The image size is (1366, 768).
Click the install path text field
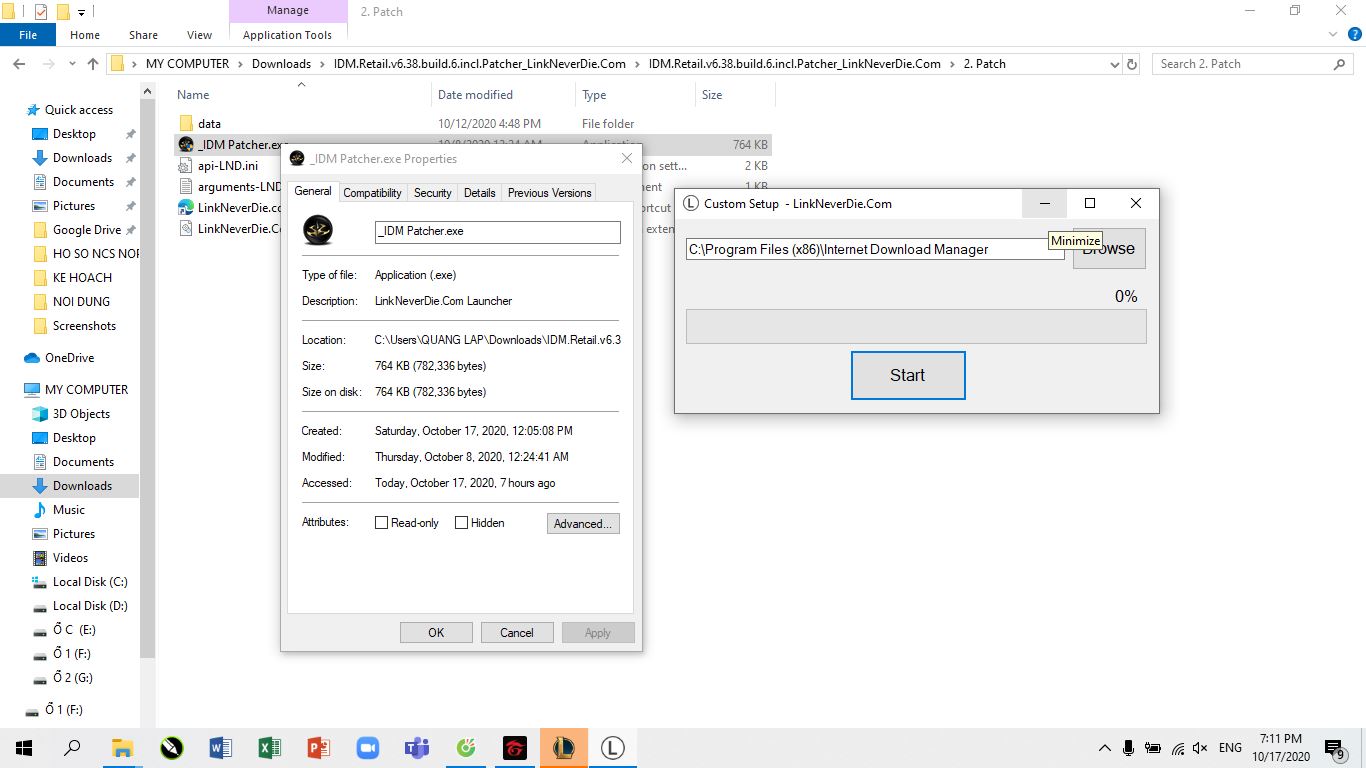(875, 249)
